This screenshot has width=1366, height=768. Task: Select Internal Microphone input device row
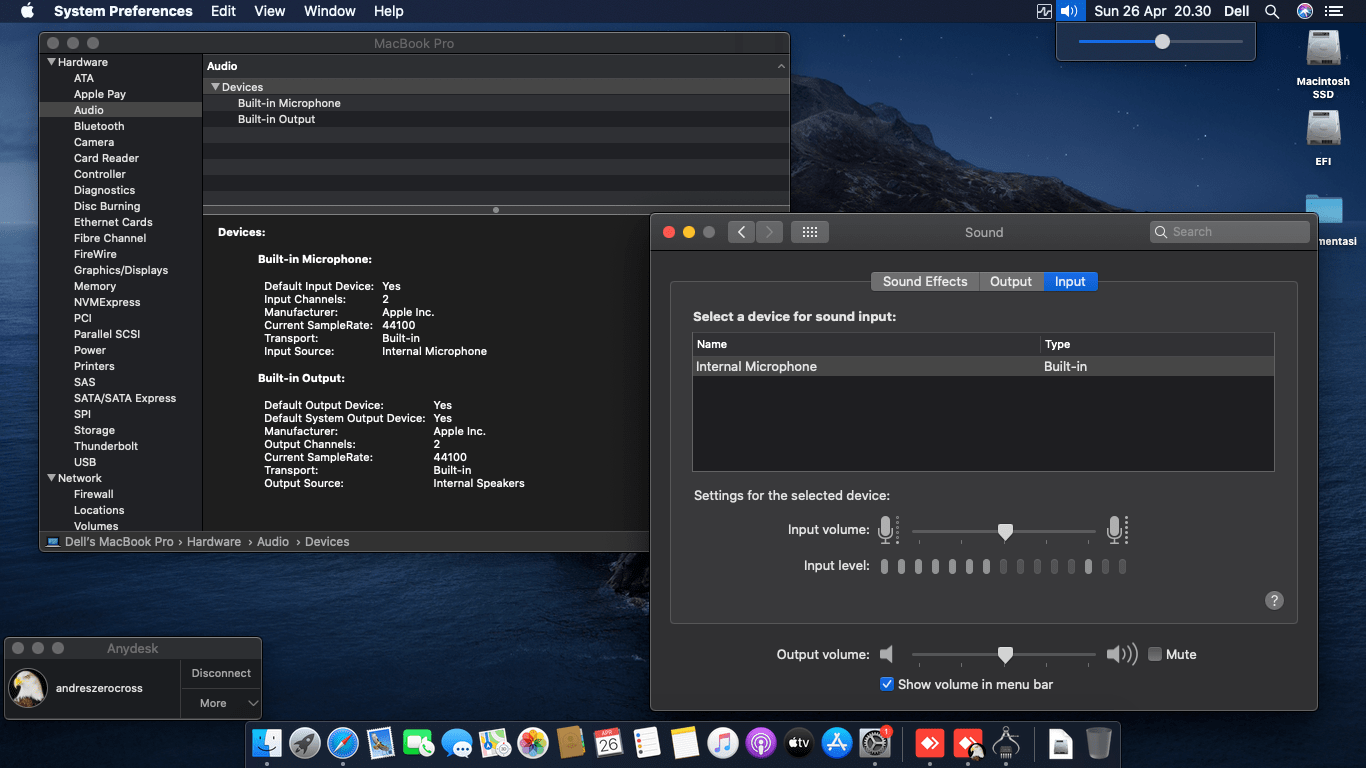point(983,367)
